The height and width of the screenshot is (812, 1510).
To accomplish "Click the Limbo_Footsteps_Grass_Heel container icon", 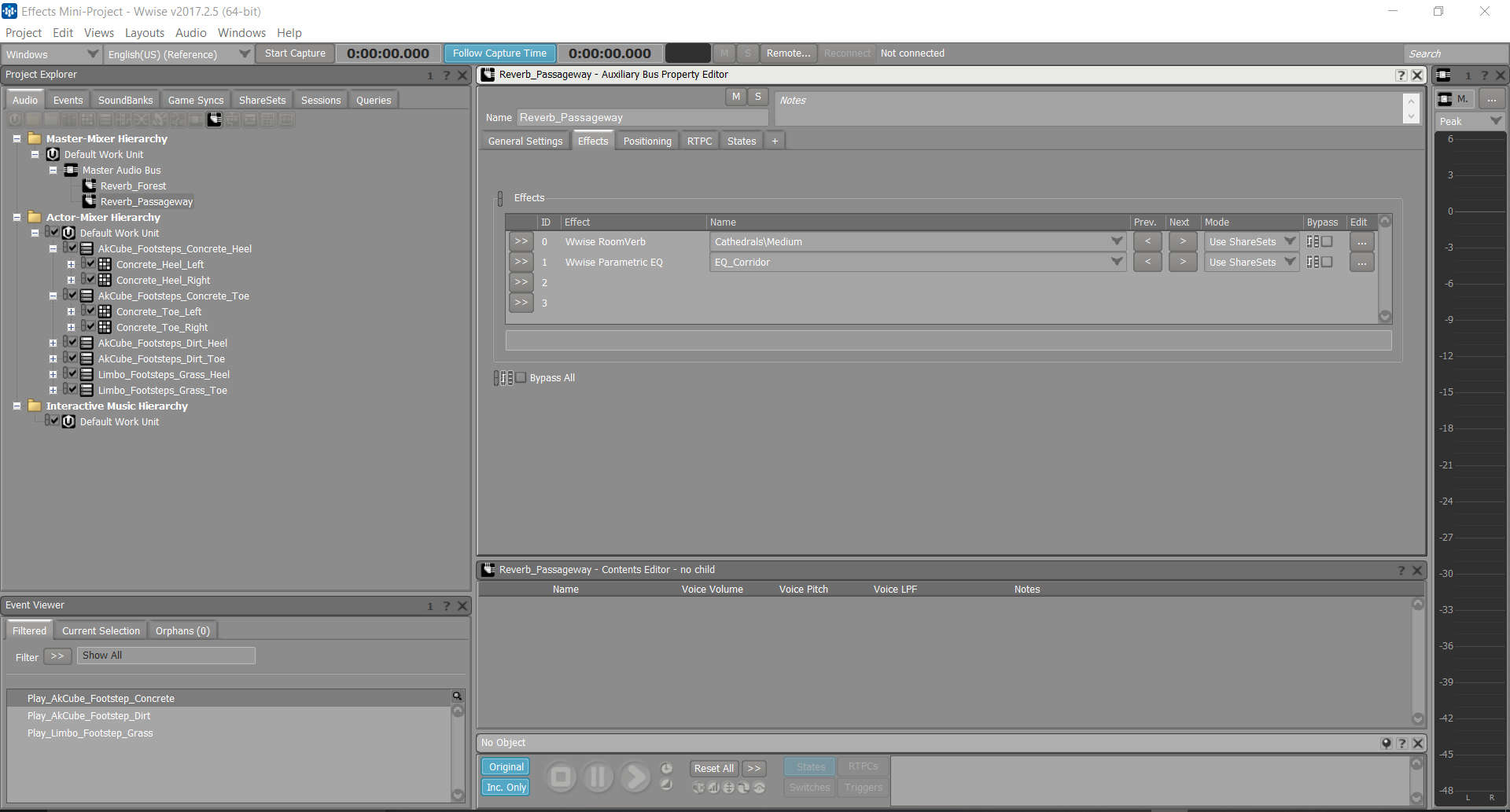I will point(87,374).
